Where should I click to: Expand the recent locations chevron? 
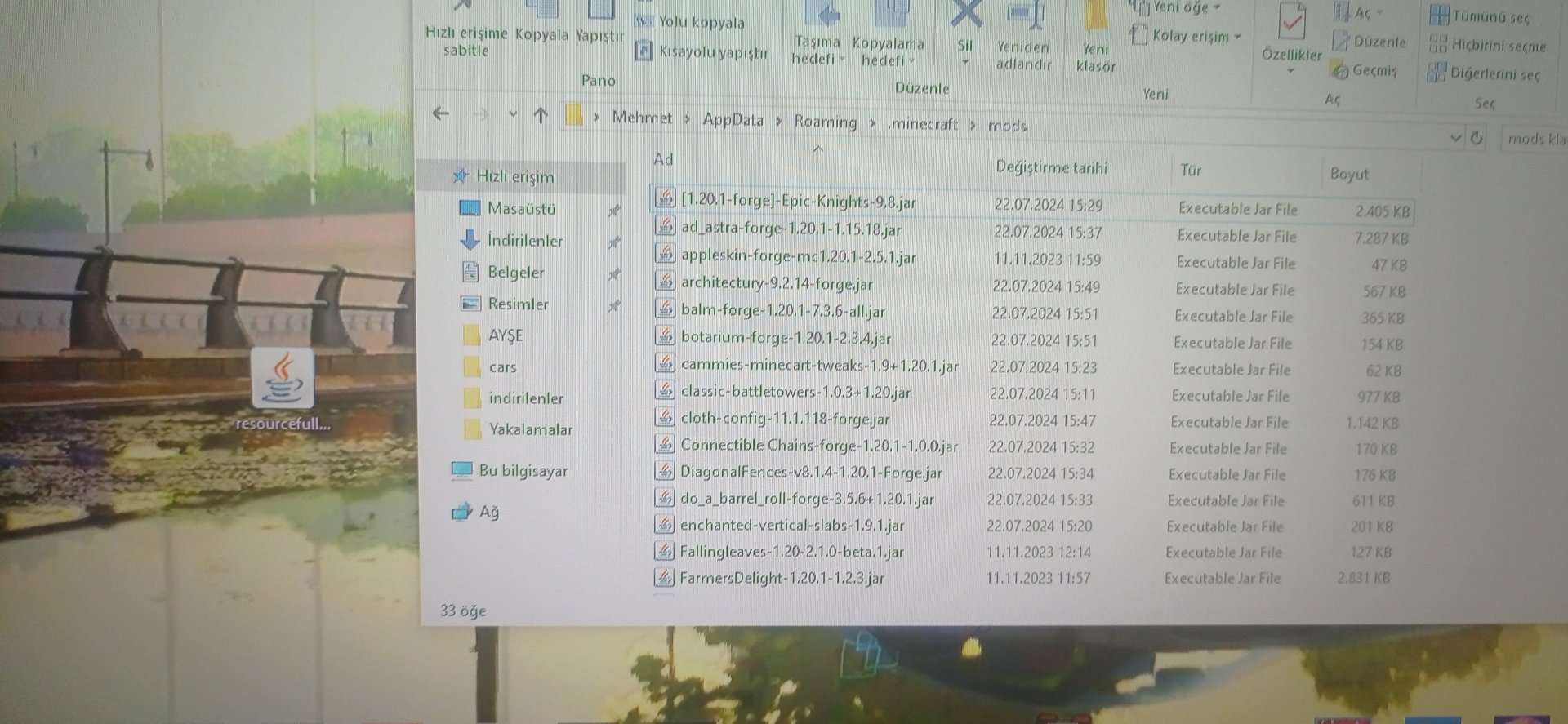513,114
